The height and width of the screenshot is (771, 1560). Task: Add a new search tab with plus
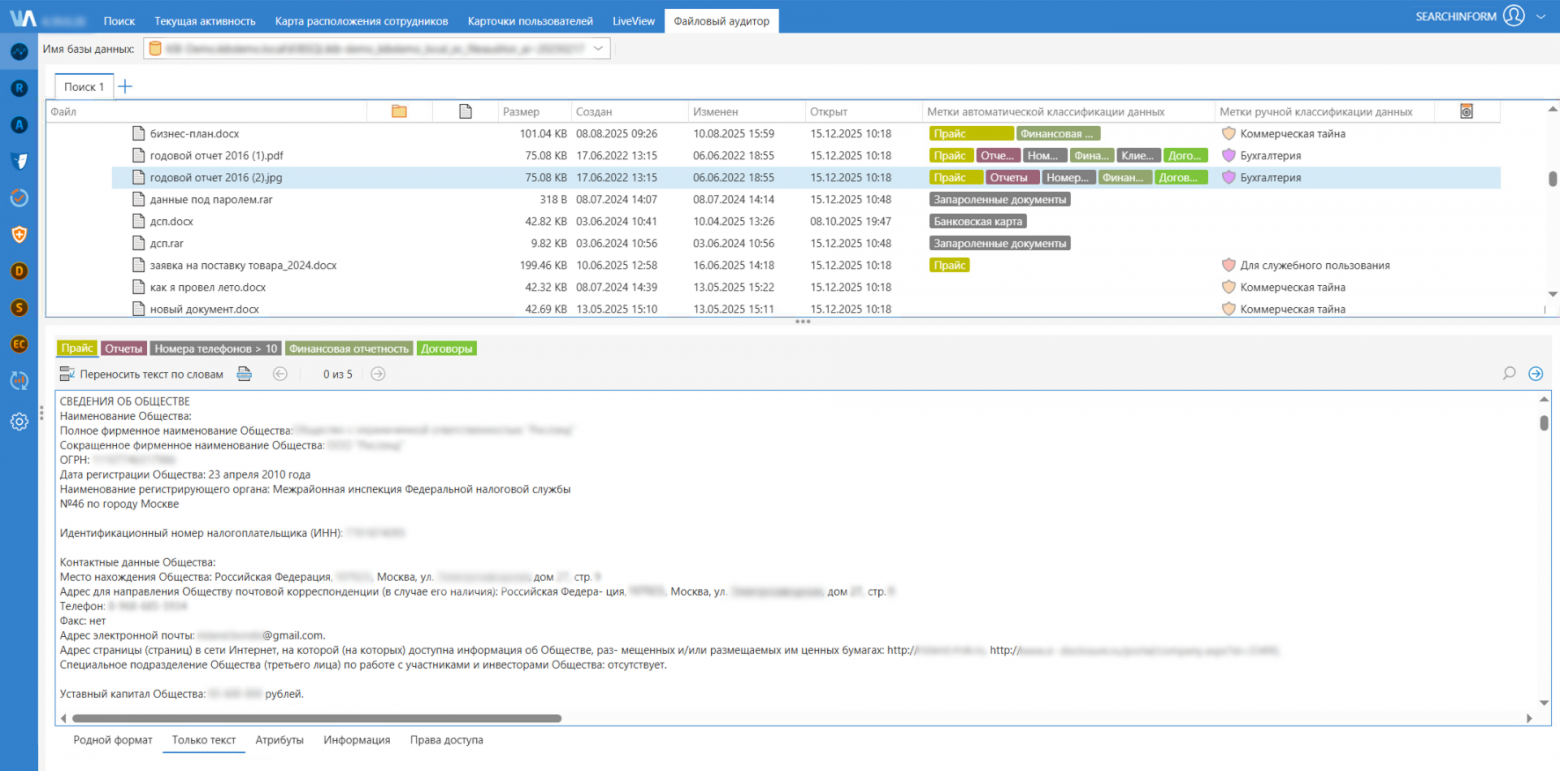(x=125, y=87)
